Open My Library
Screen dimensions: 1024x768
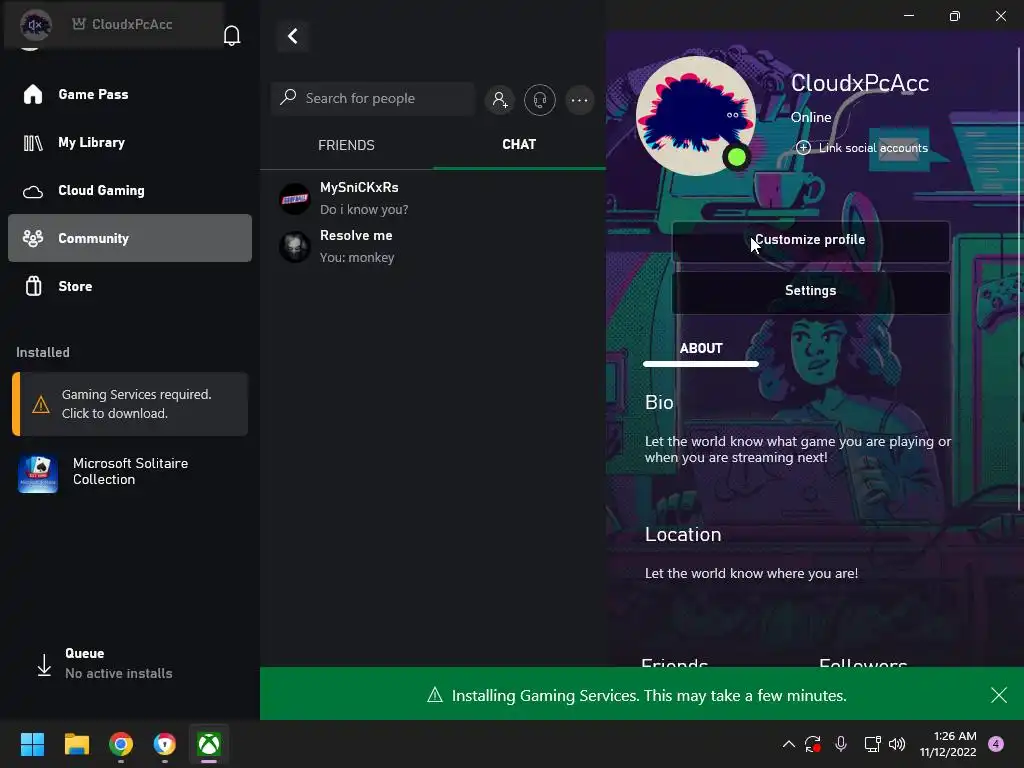[130, 142]
